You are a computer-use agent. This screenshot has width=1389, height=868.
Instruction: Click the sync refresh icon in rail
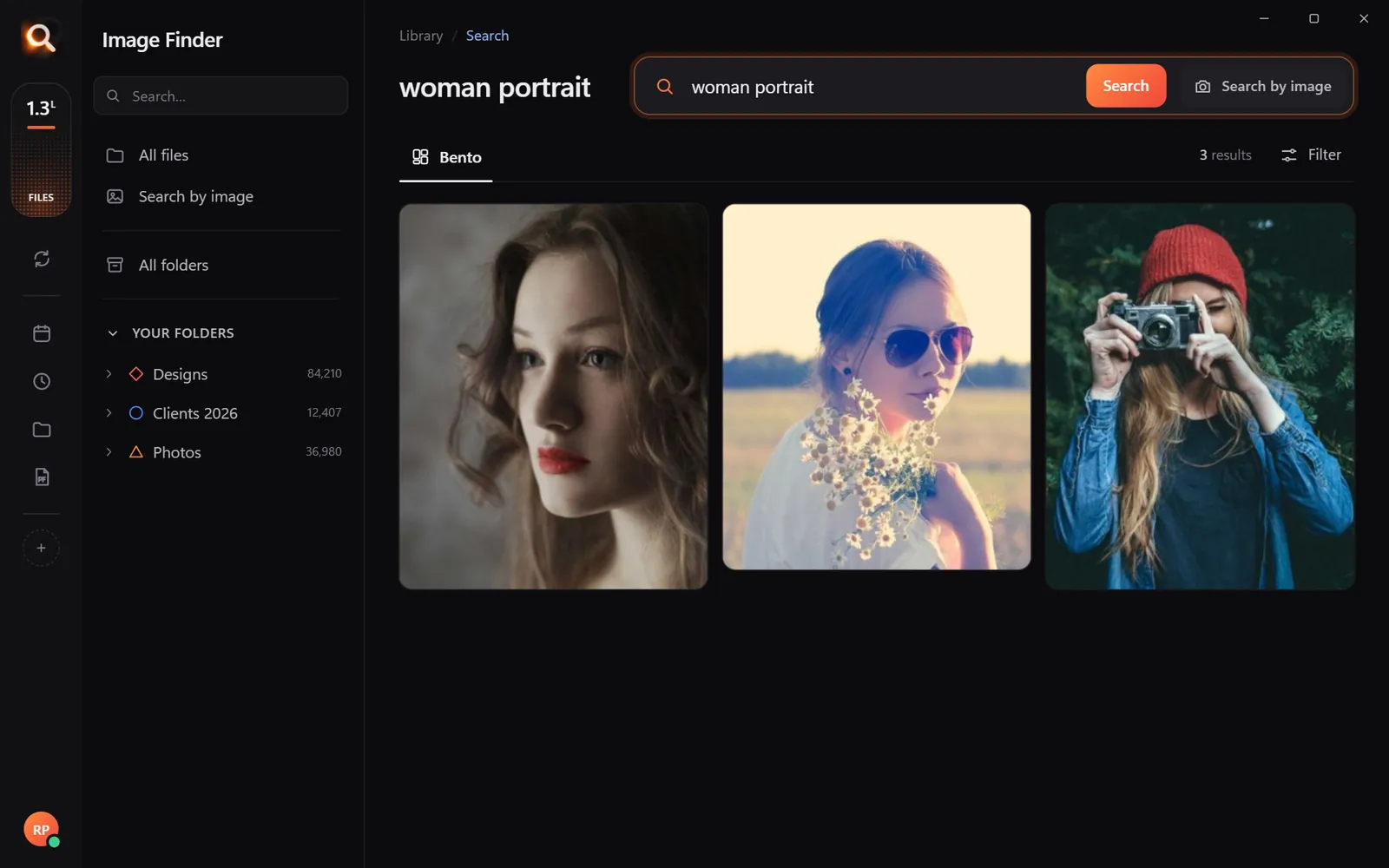42,259
